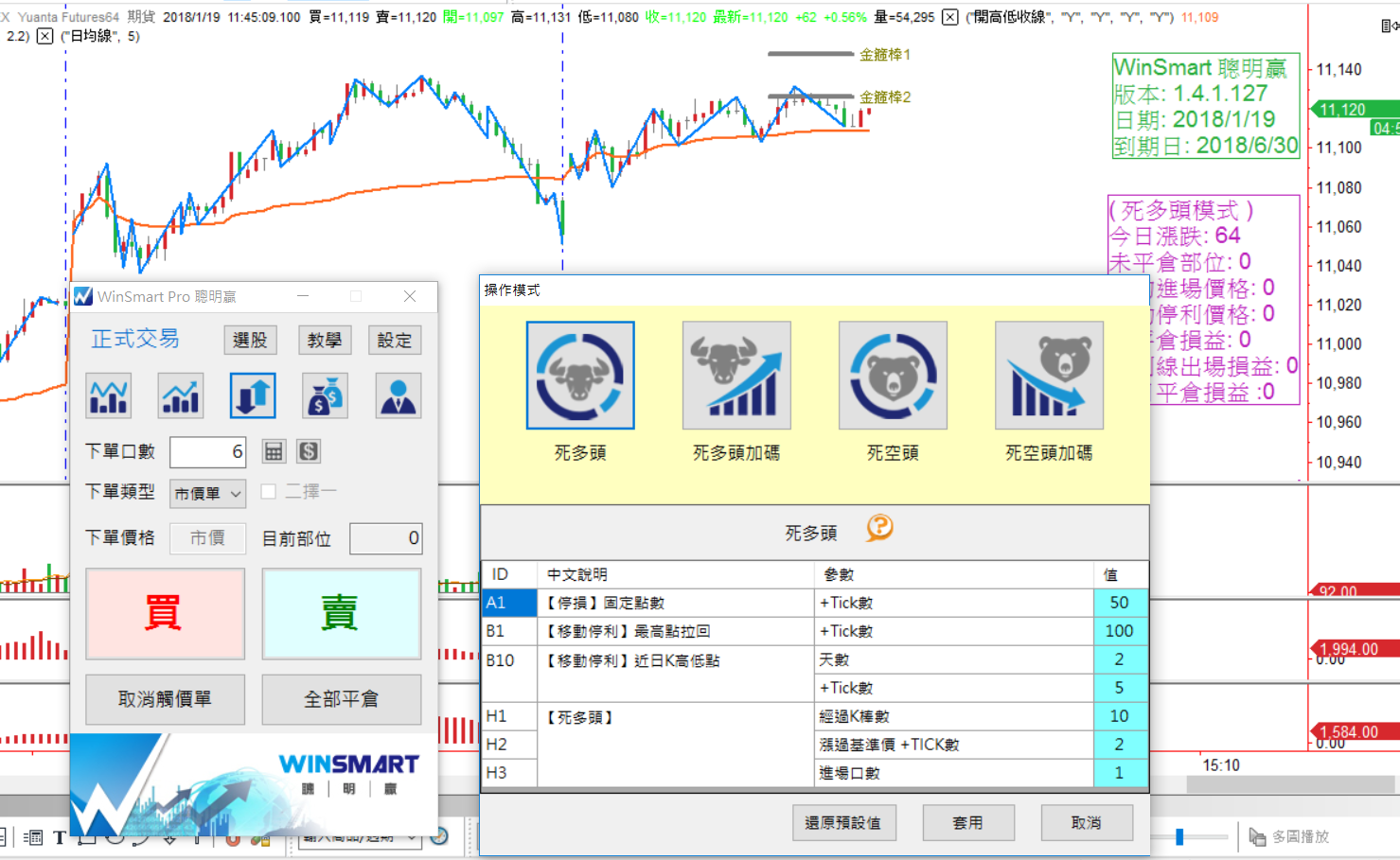The image size is (1400, 860).
Task: Select value 10 for 經過K棒數
Action: pos(1120,716)
